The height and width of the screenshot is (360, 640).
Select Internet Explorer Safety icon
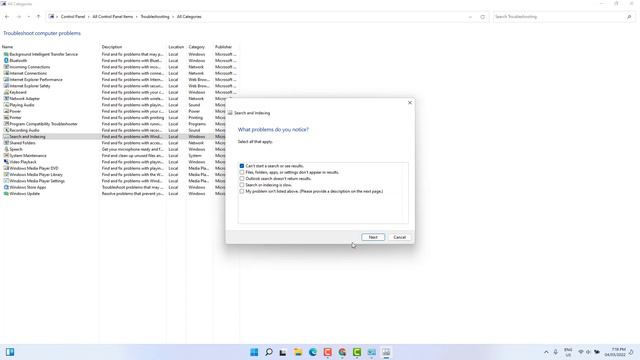point(6,86)
